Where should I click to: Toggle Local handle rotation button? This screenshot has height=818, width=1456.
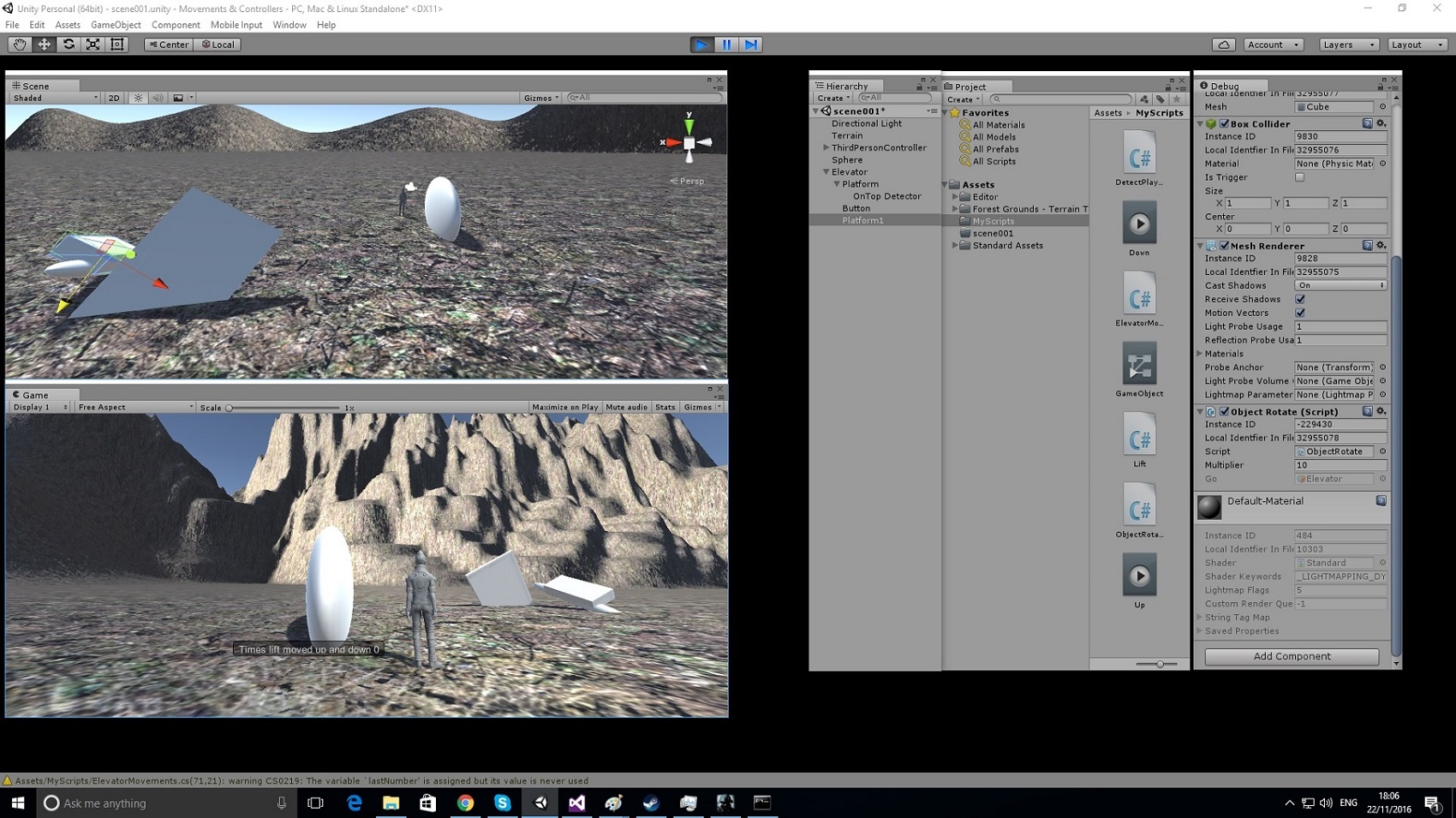218,45
